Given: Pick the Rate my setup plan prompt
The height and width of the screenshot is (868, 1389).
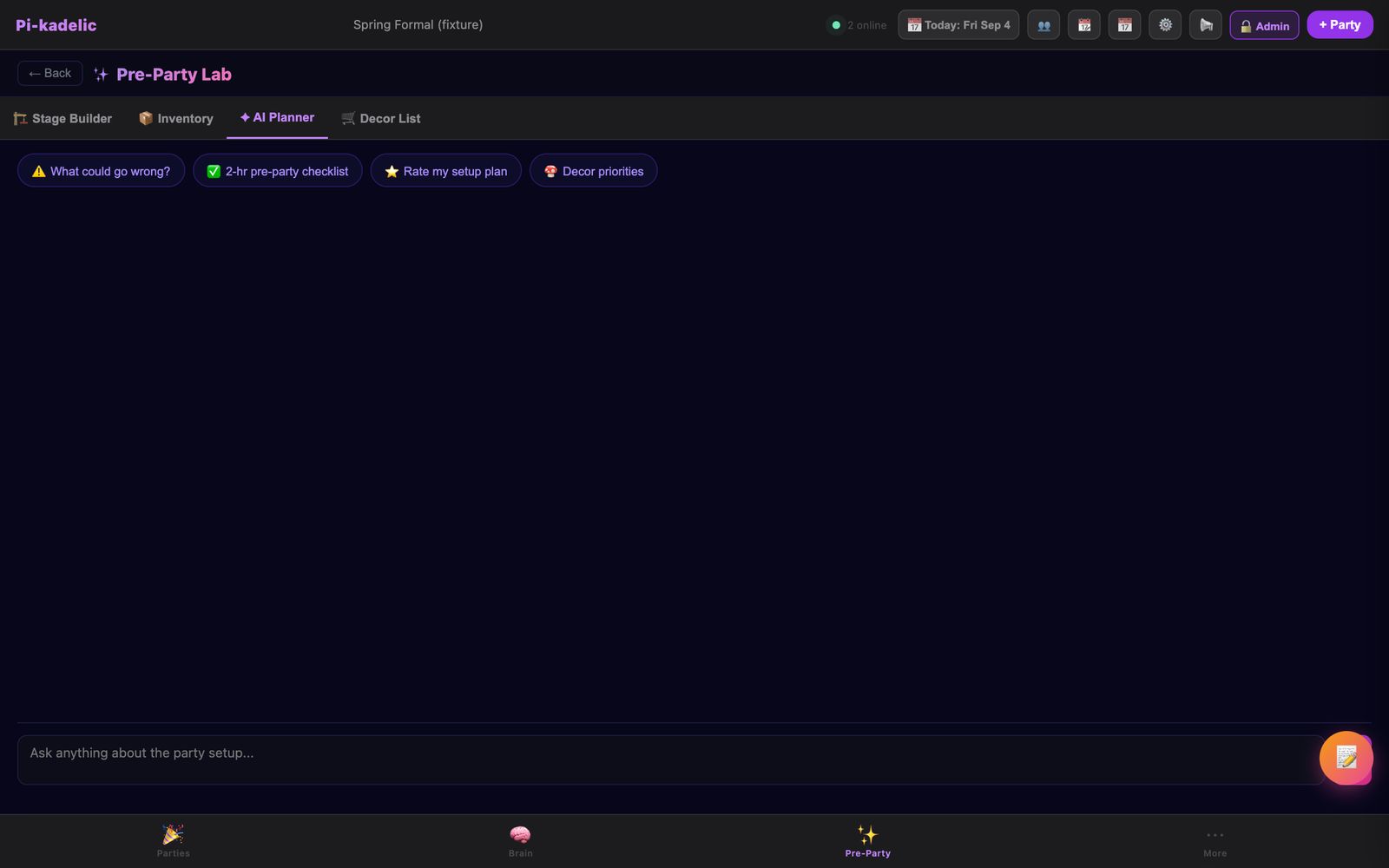Looking at the screenshot, I should pyautogui.click(x=446, y=171).
